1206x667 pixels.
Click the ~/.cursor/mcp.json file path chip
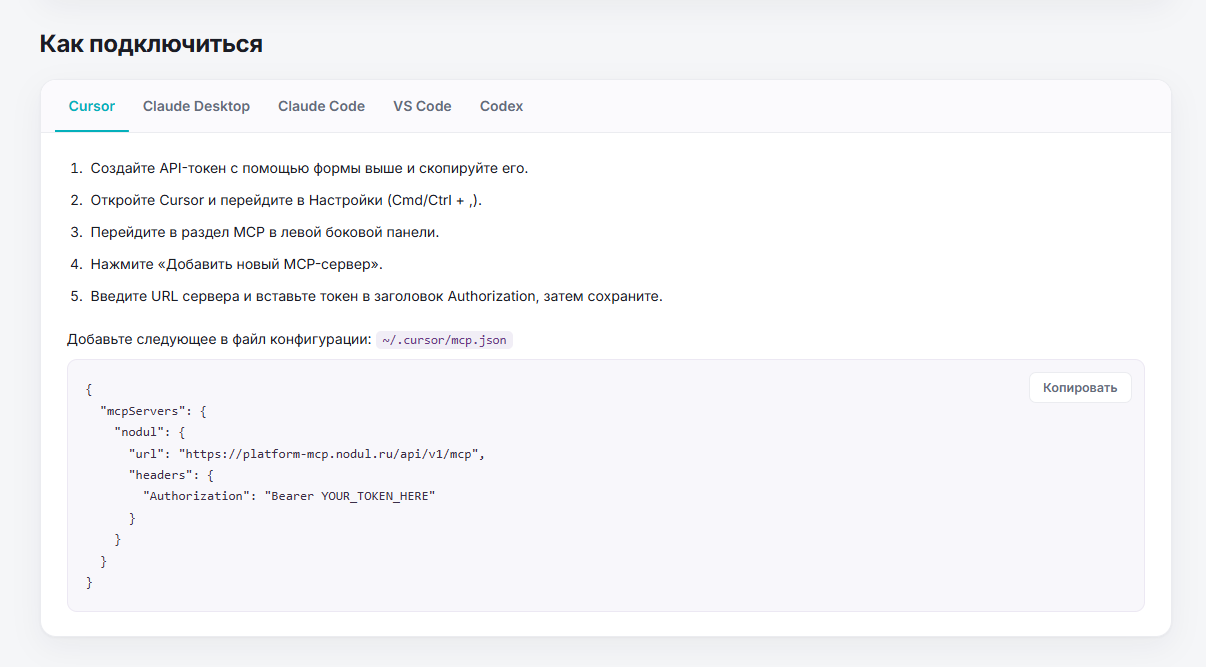coord(444,340)
